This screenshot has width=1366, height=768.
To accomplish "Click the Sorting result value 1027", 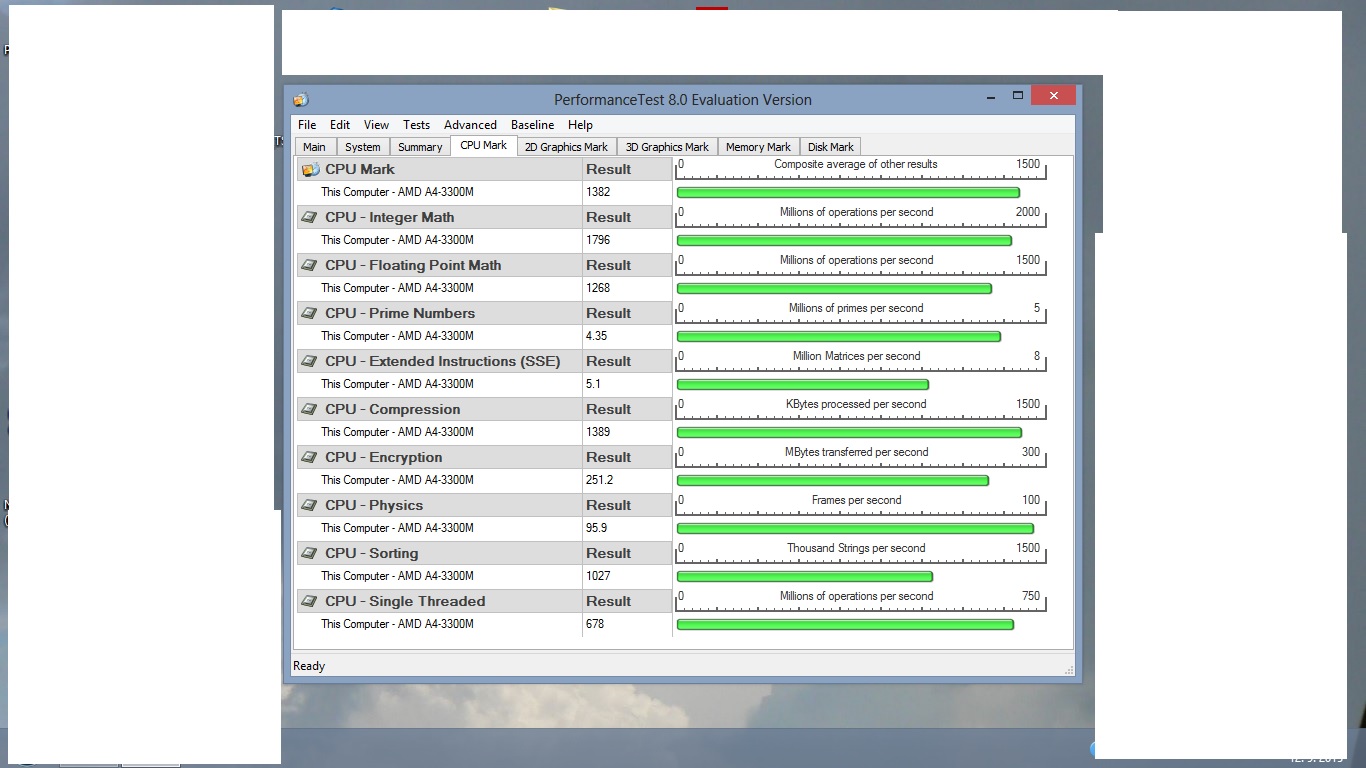I will 598,576.
